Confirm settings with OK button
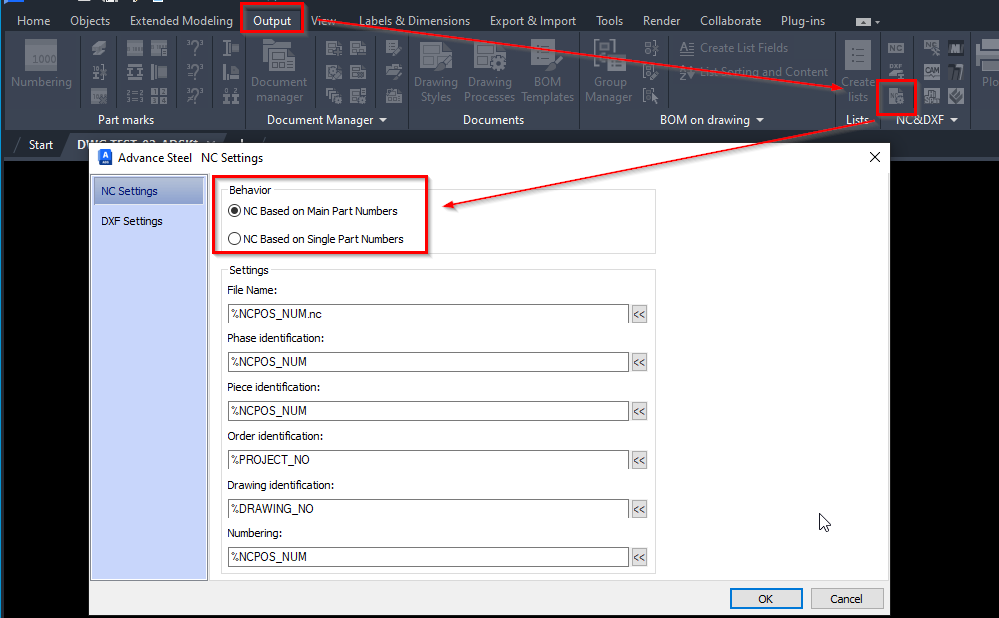Image resolution: width=999 pixels, height=618 pixels. [766, 598]
